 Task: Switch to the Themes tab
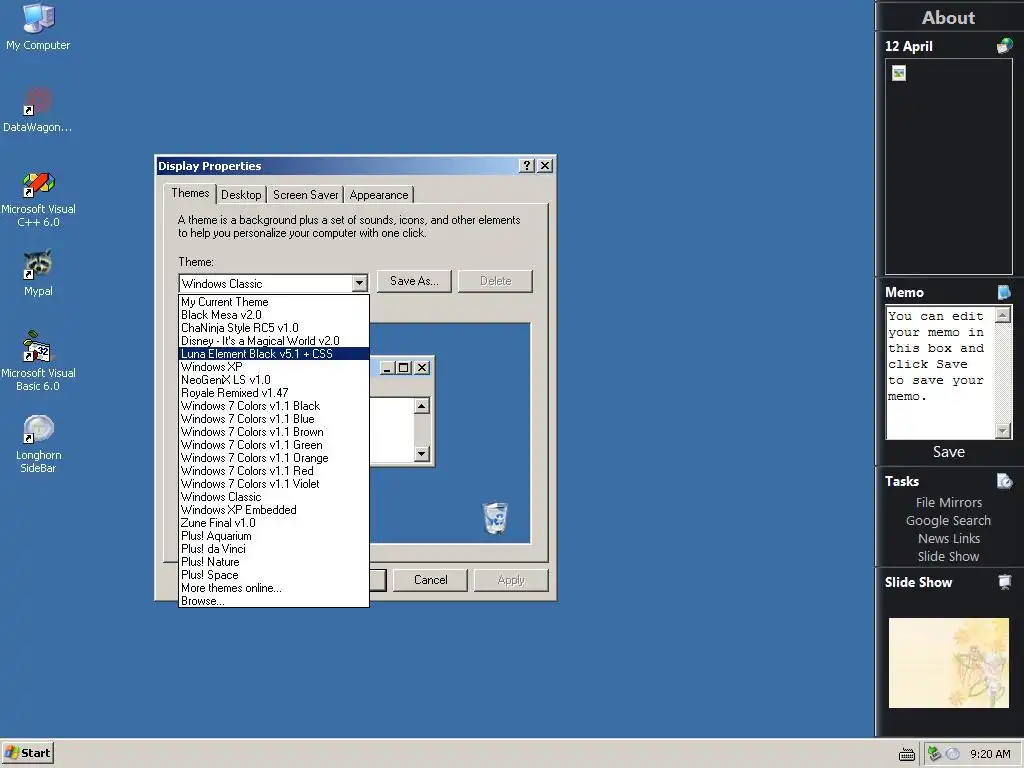point(190,193)
